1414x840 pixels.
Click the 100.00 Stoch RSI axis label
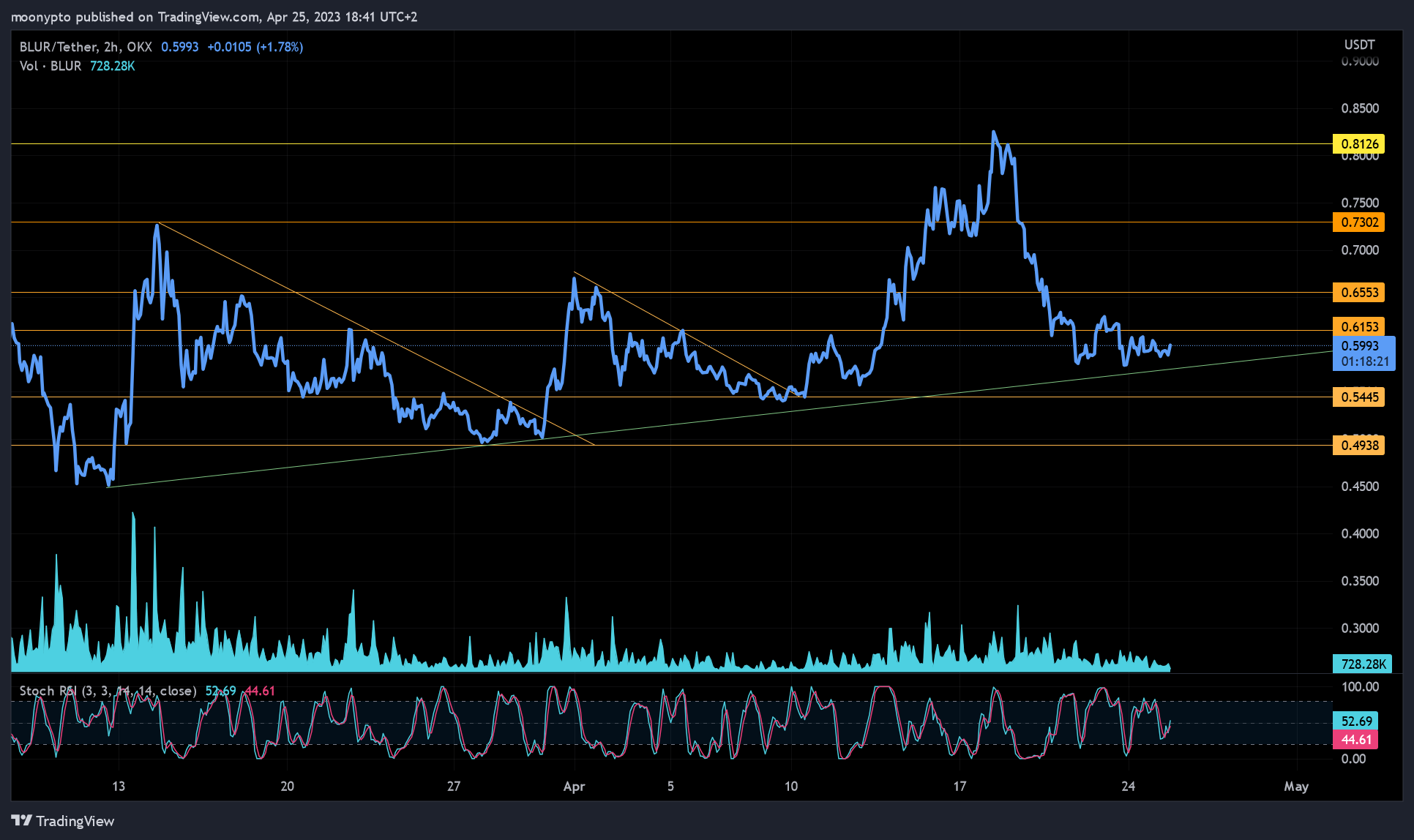click(1360, 687)
